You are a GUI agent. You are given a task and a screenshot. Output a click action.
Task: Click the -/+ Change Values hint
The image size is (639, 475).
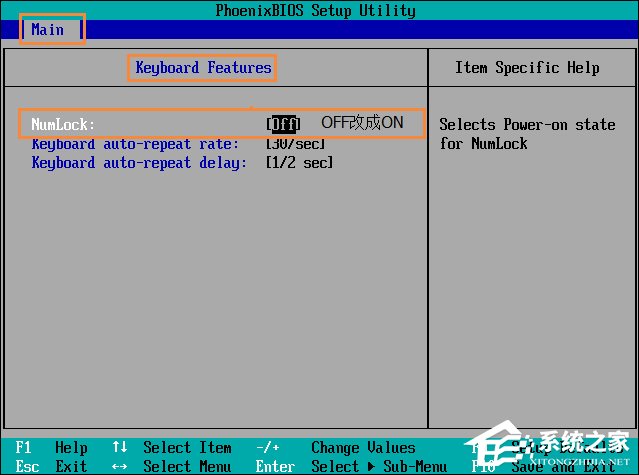(336, 448)
